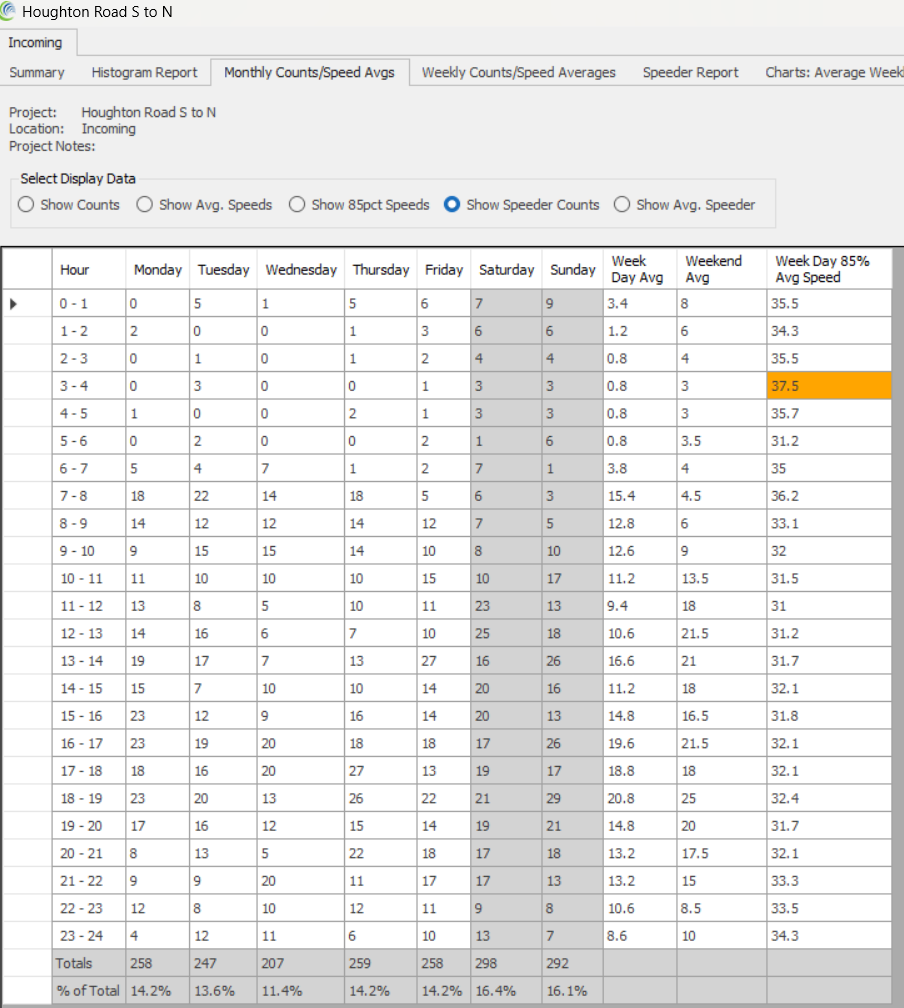
Task: Choose the Show Speeder Counts radio button
Action: click(452, 204)
